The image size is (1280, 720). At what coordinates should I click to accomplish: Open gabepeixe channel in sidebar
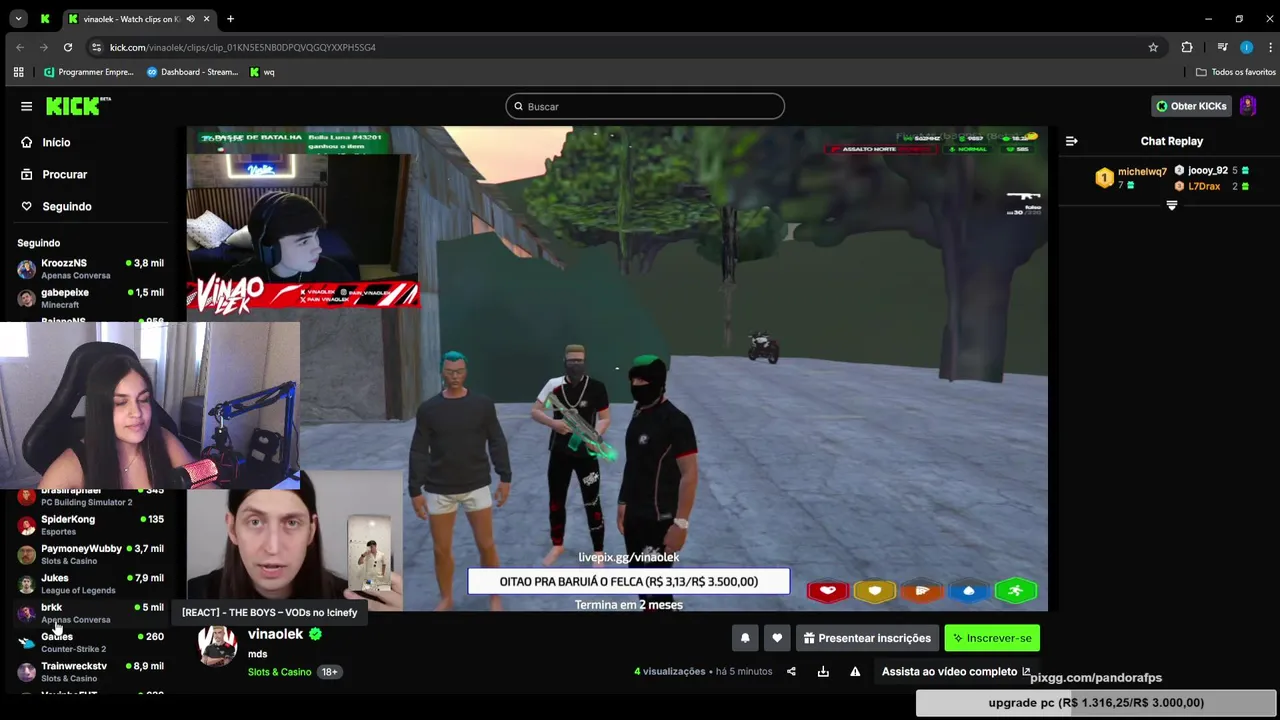tap(90, 298)
